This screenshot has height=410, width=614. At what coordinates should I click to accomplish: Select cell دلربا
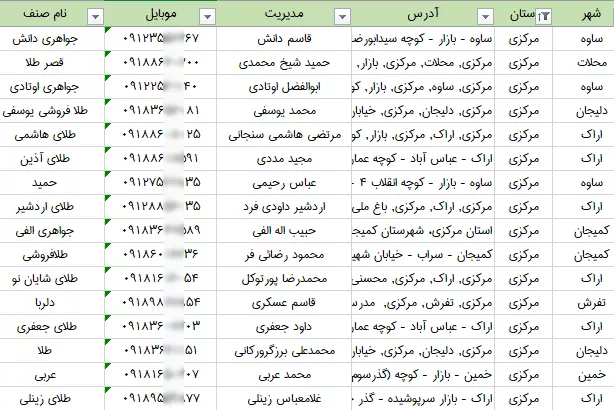(52, 302)
